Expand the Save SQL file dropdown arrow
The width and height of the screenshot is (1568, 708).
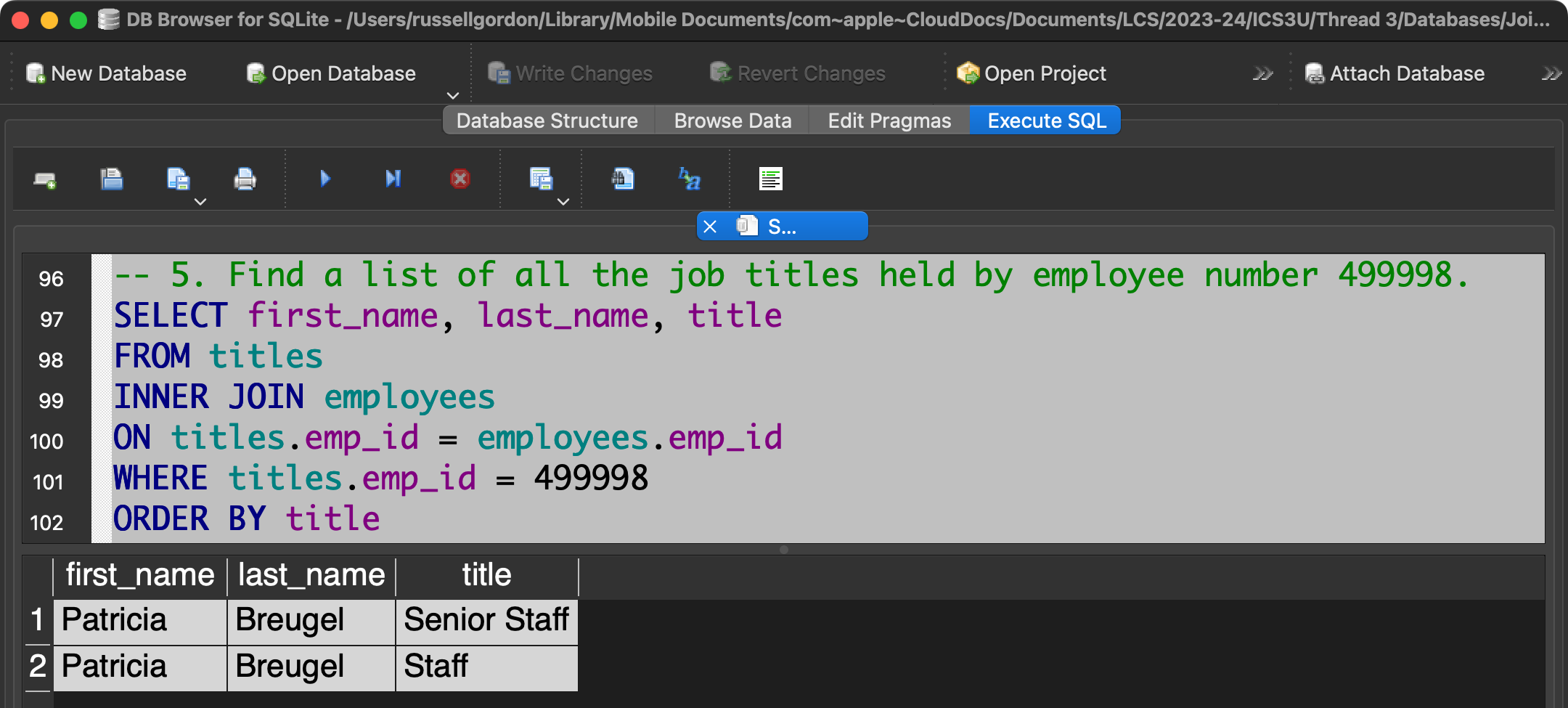pyautogui.click(x=200, y=202)
